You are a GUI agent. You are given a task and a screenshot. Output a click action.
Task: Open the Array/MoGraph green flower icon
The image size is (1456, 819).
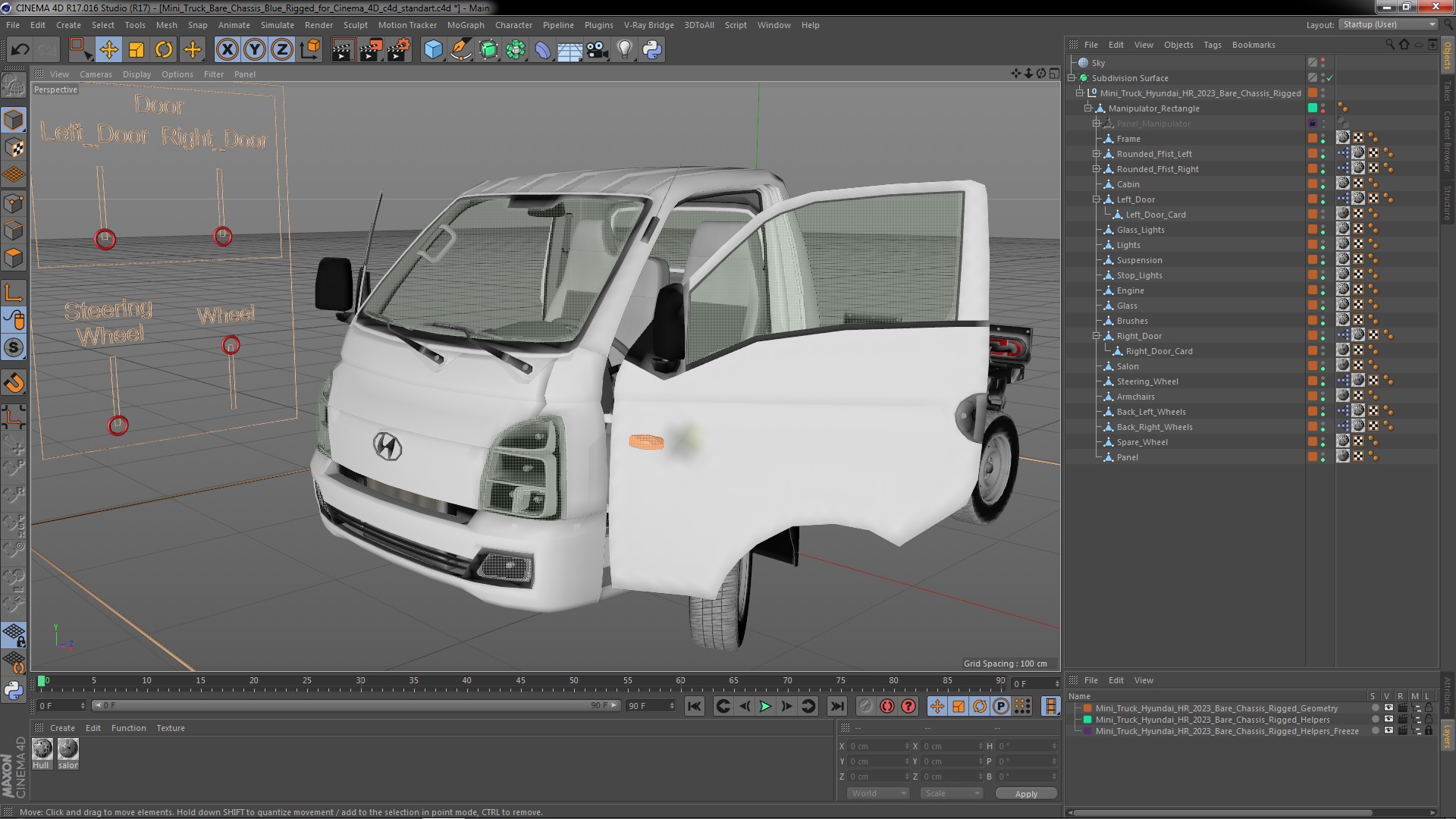click(516, 50)
